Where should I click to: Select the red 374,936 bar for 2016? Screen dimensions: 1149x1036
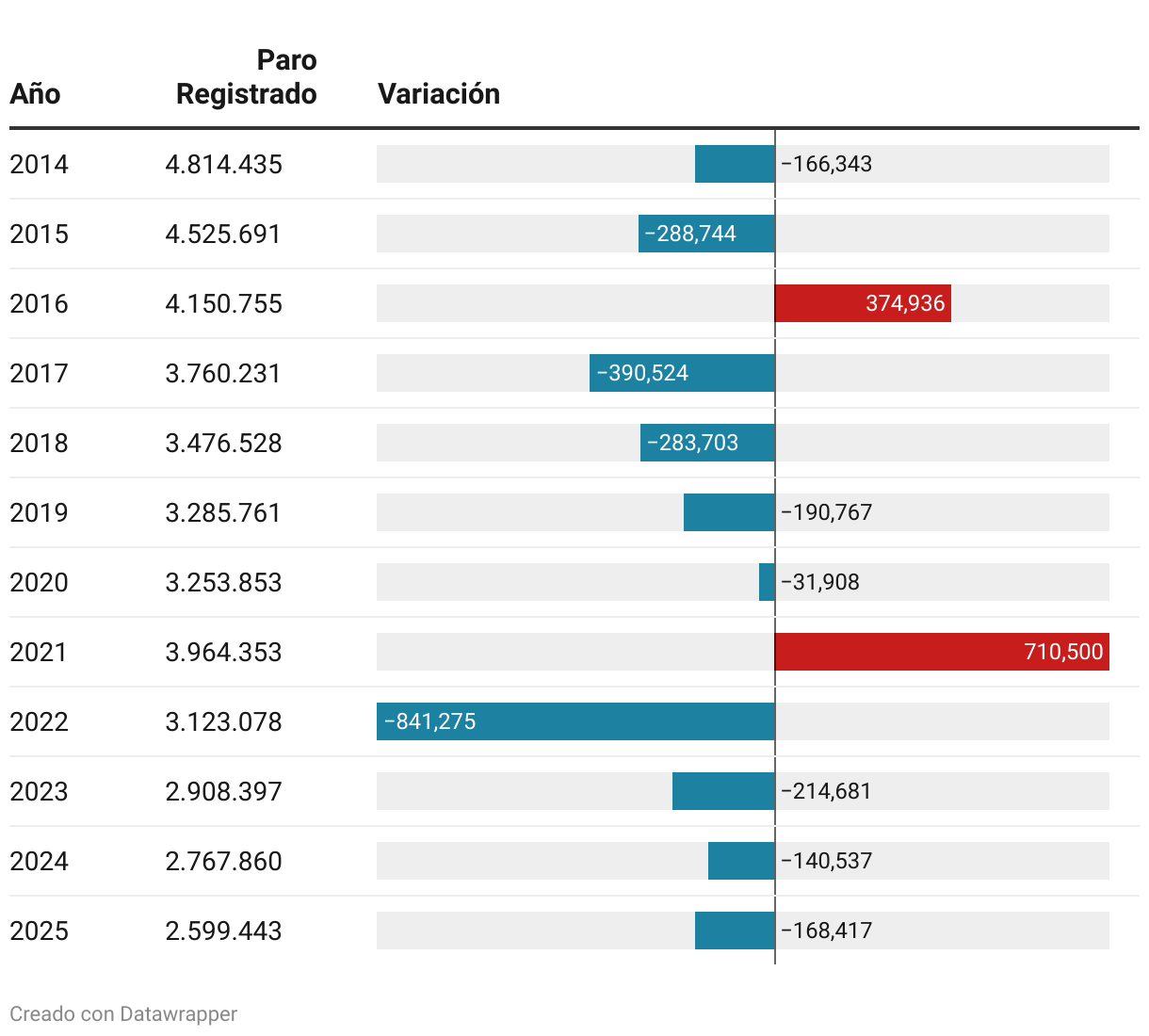tap(862, 303)
